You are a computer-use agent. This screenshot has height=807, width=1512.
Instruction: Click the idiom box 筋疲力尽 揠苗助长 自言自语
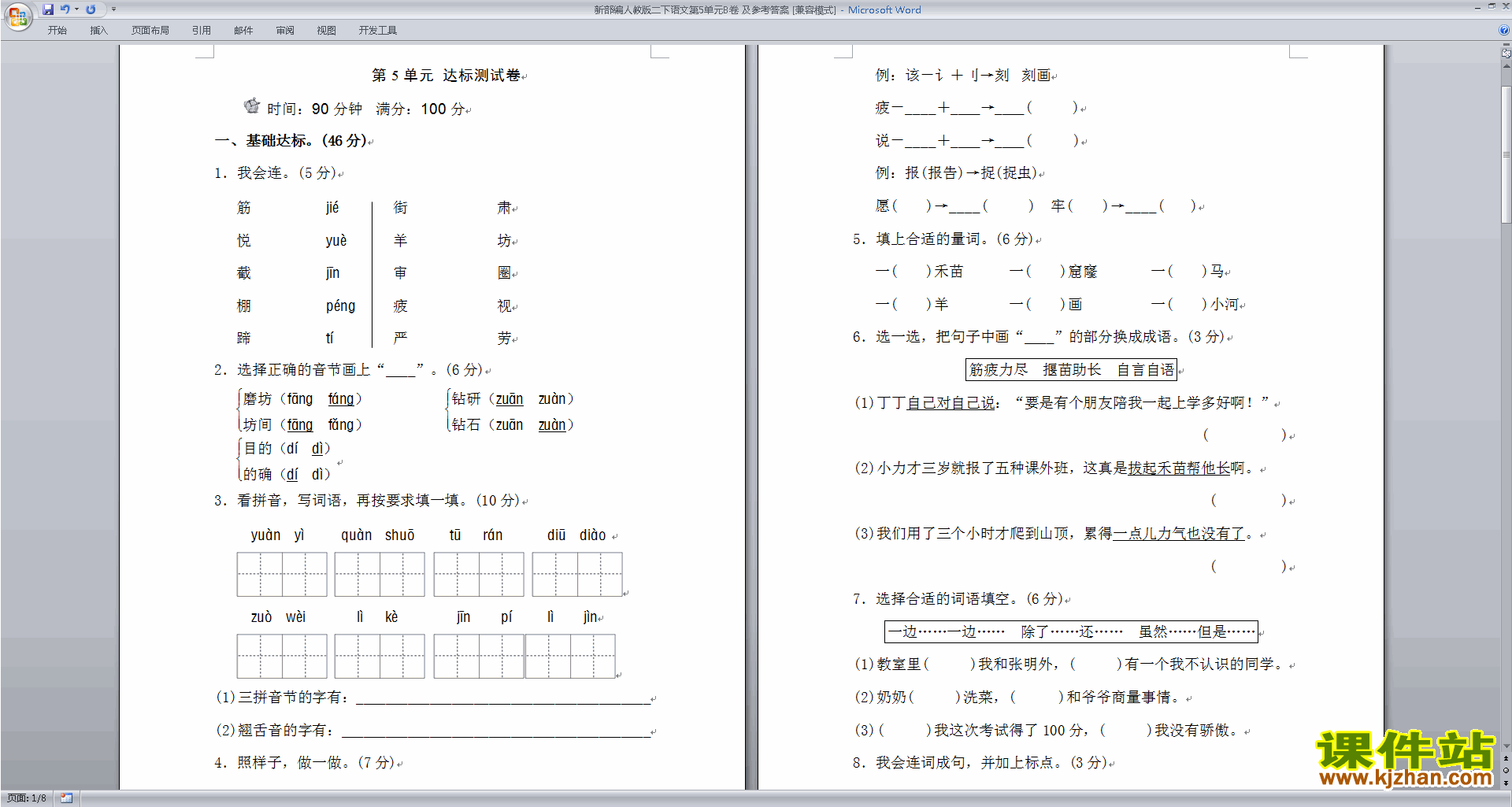1072,370
